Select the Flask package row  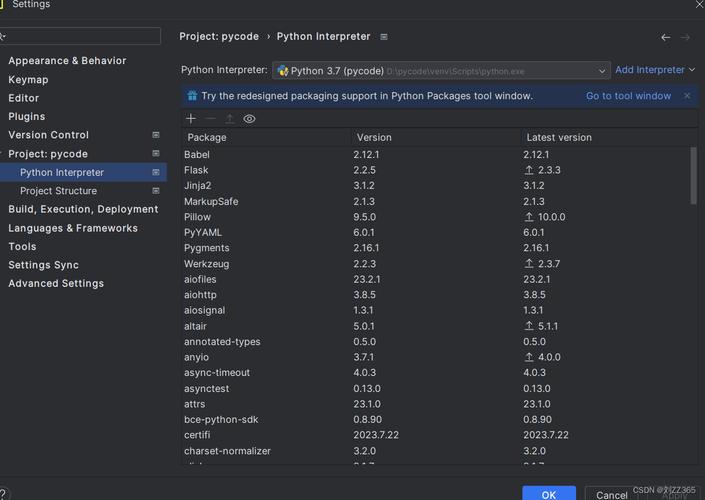[435, 170]
